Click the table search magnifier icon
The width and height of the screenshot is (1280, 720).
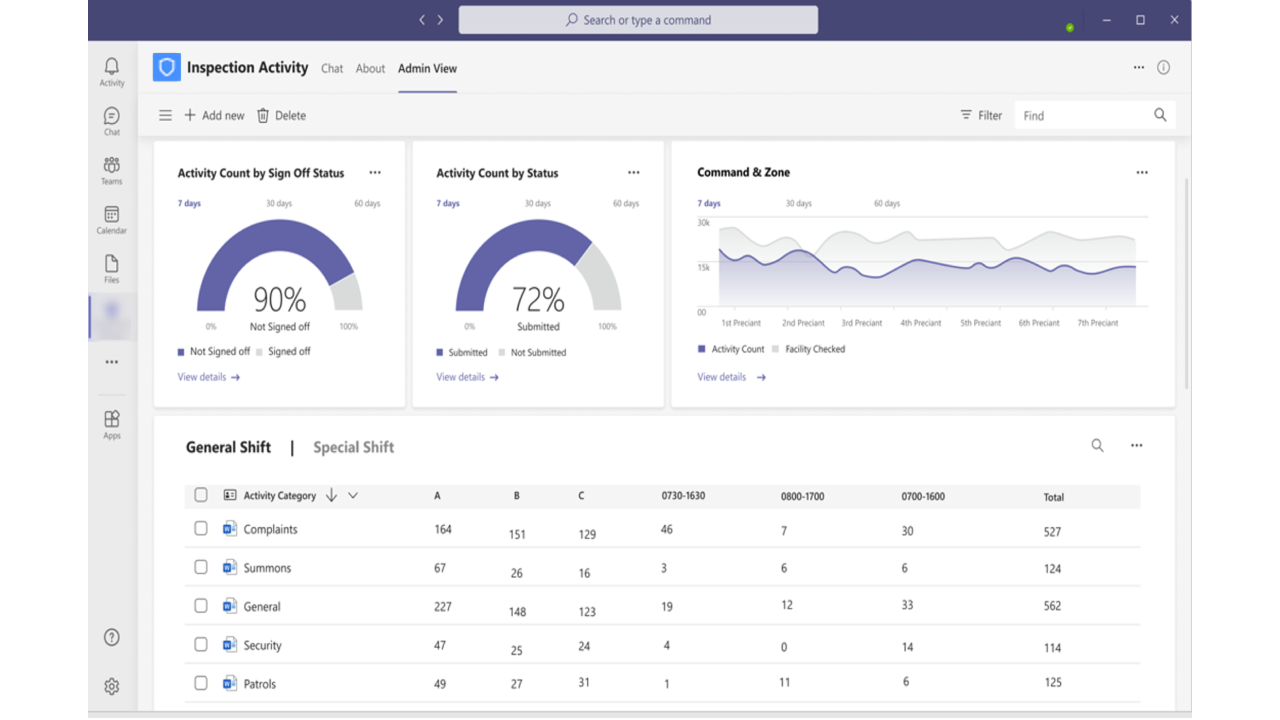point(1097,446)
